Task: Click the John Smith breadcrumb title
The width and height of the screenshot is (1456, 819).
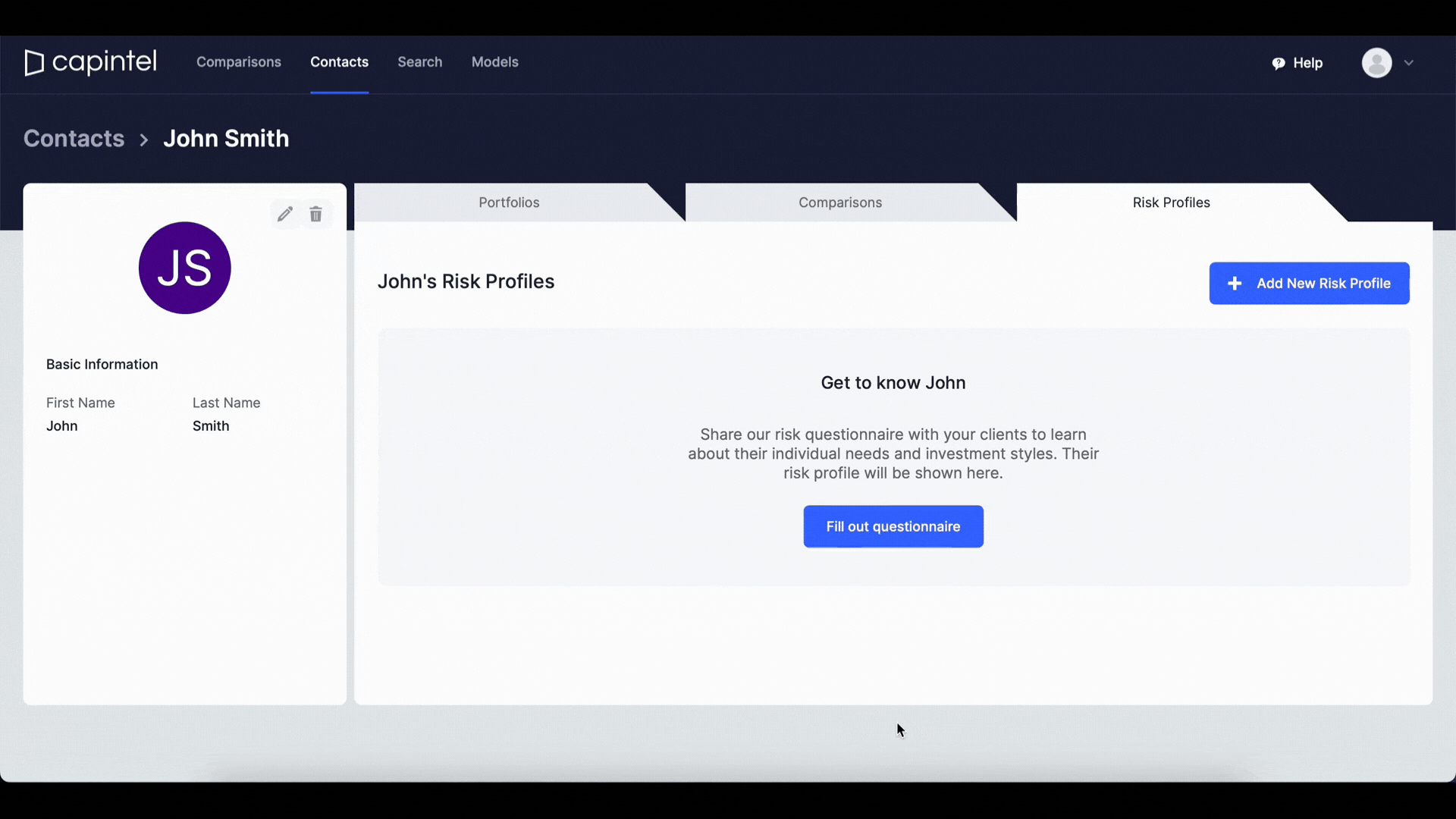Action: pos(226,139)
